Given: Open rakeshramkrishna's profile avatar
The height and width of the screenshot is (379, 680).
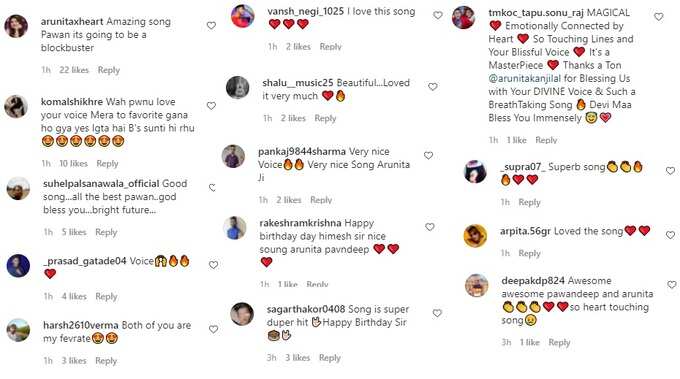Looking at the screenshot, I should point(235,228).
